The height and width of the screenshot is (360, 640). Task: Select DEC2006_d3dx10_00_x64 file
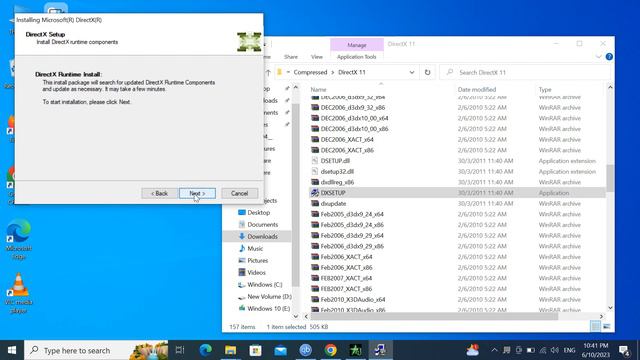pos(354,118)
